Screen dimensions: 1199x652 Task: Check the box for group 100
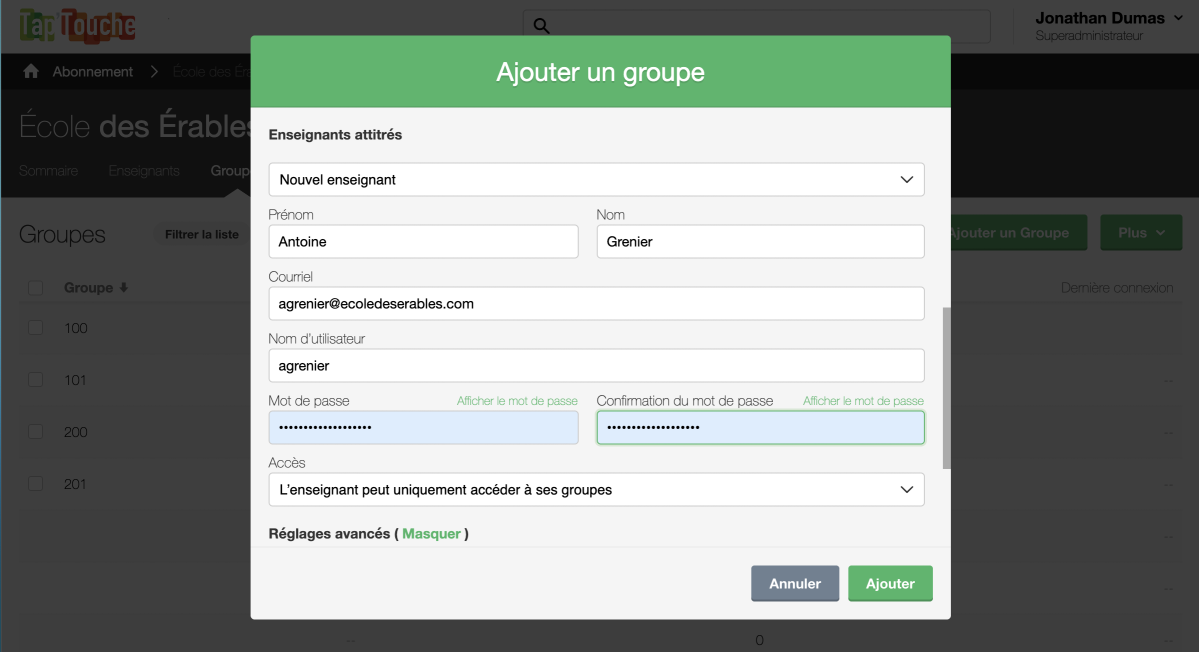point(35,328)
